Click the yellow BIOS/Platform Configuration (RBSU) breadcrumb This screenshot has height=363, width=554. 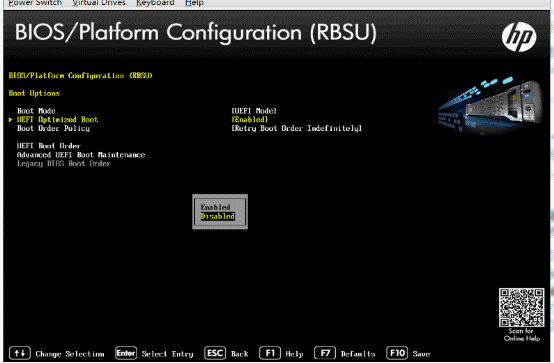pyautogui.click(x=81, y=76)
